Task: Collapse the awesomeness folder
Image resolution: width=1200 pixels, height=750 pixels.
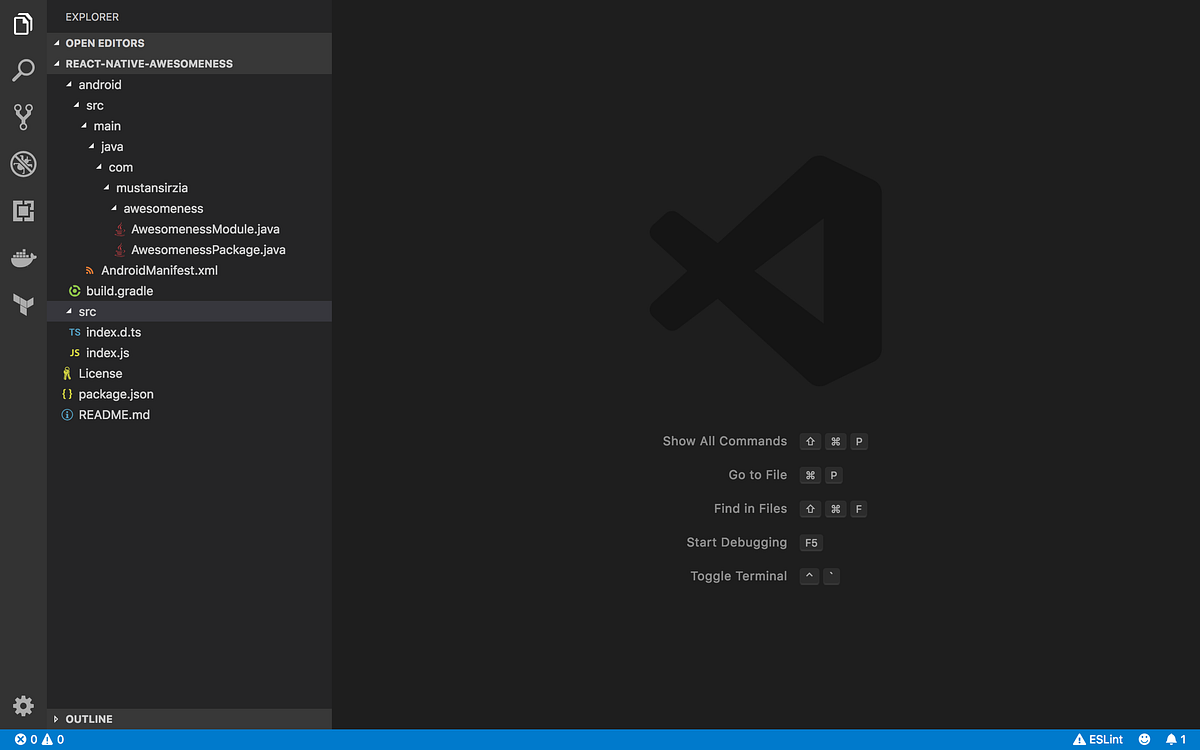Action: click(166, 208)
